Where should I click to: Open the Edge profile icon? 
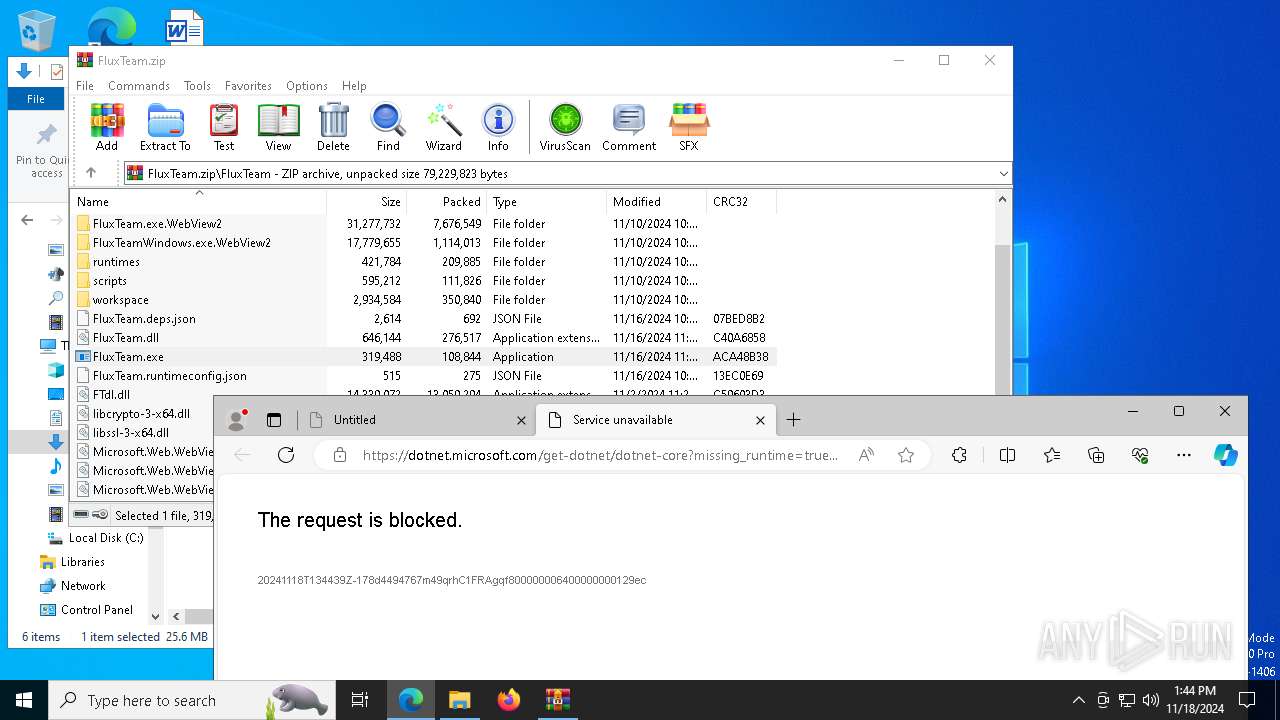point(237,420)
